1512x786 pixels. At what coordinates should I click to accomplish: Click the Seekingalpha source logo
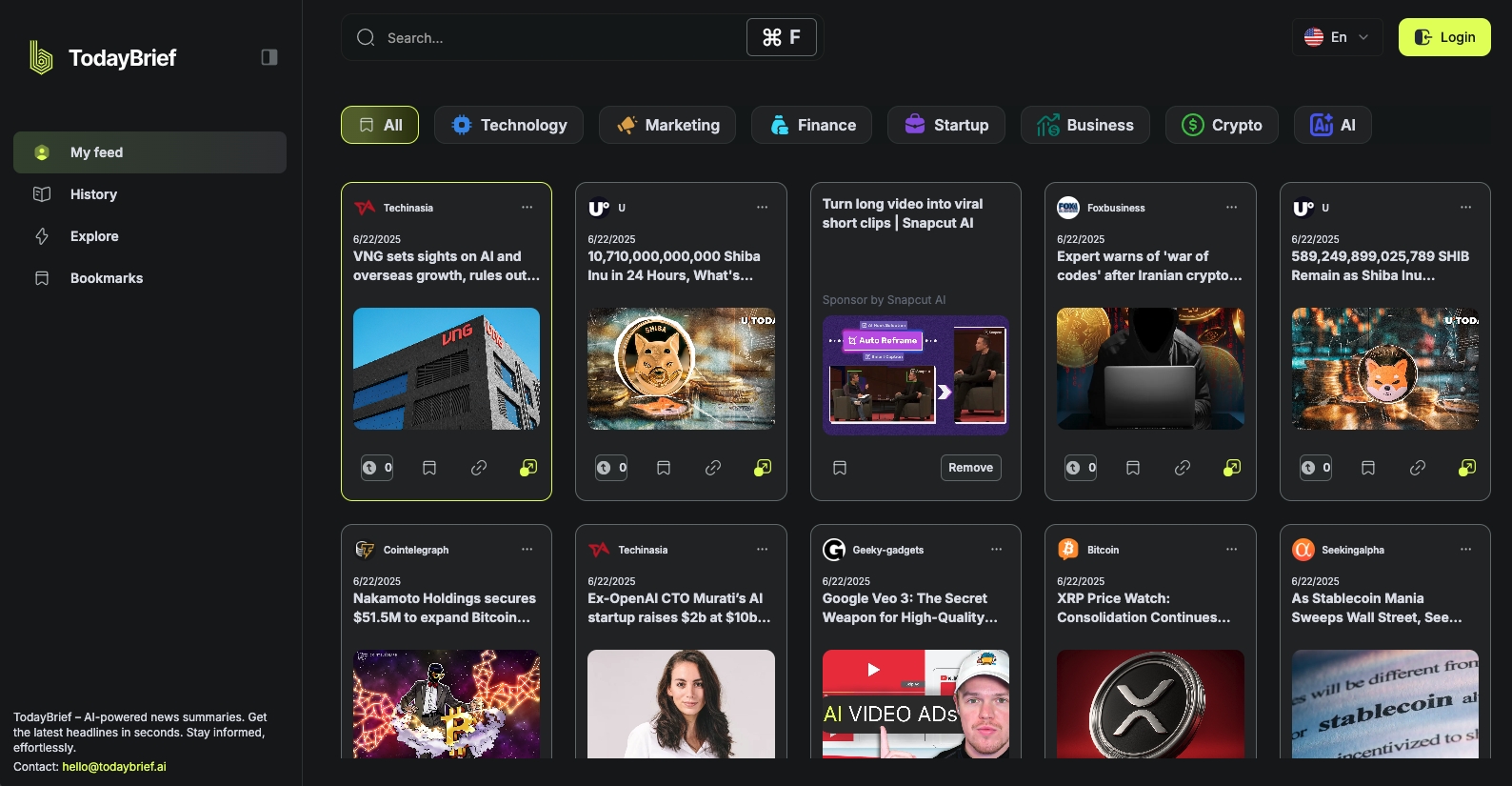pos(1303,549)
